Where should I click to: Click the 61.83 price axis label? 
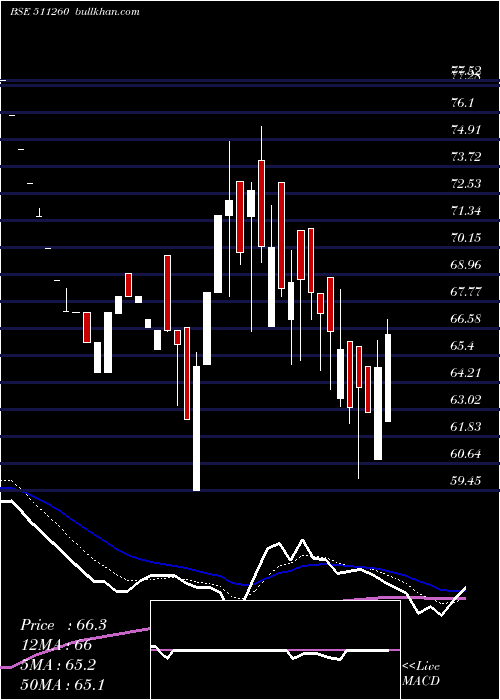tap(466, 427)
